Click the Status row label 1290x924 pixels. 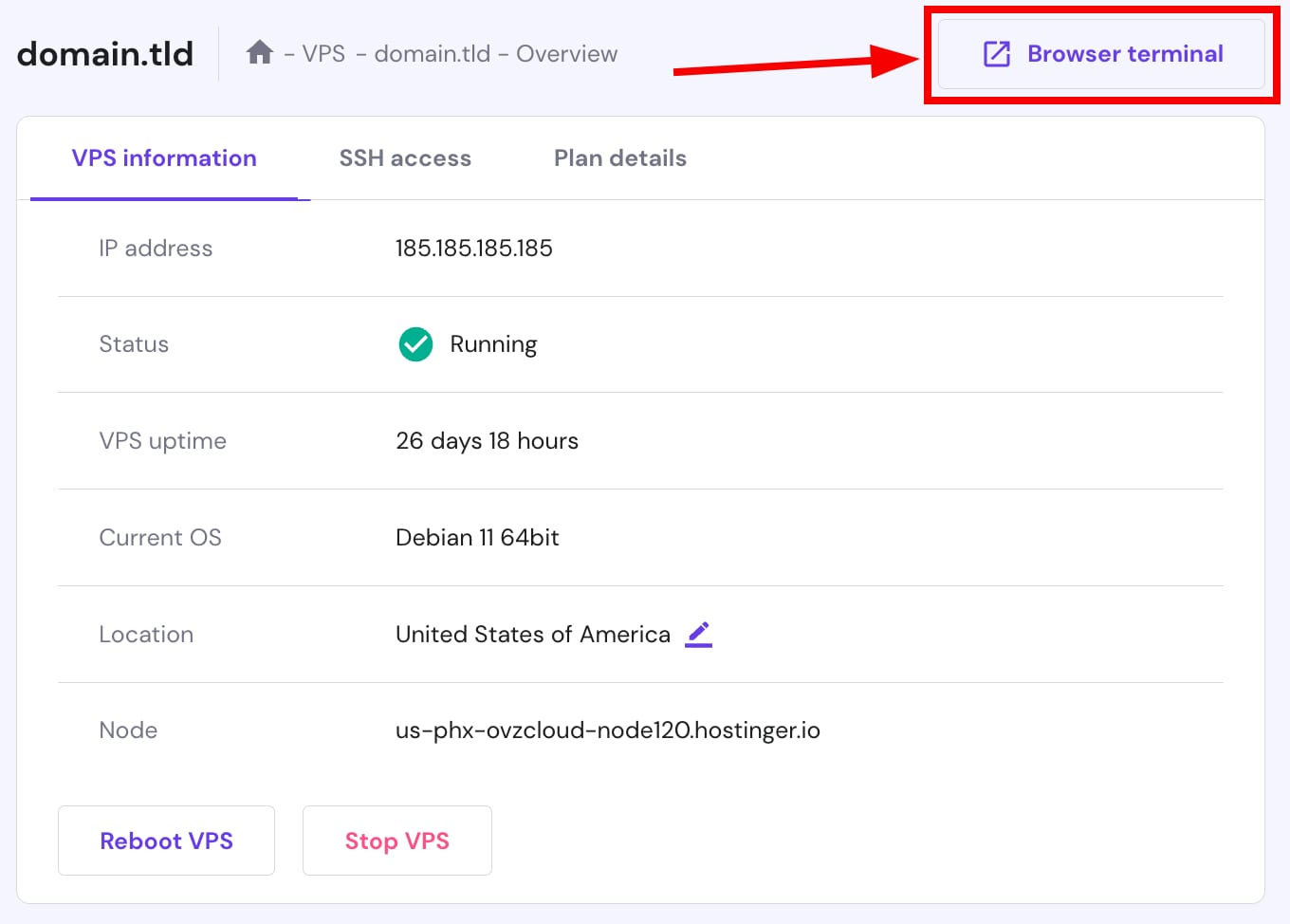point(134,344)
